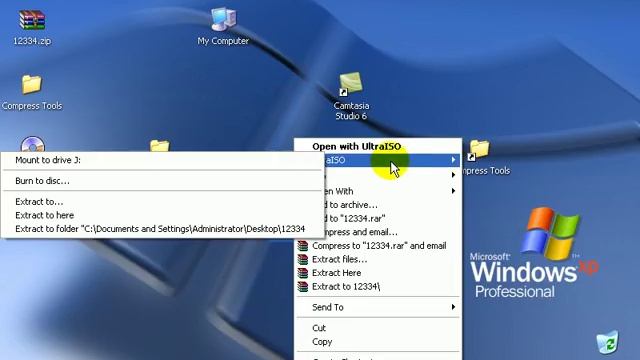Expand the submenu arrow below the UltraISO entry

click(453, 175)
